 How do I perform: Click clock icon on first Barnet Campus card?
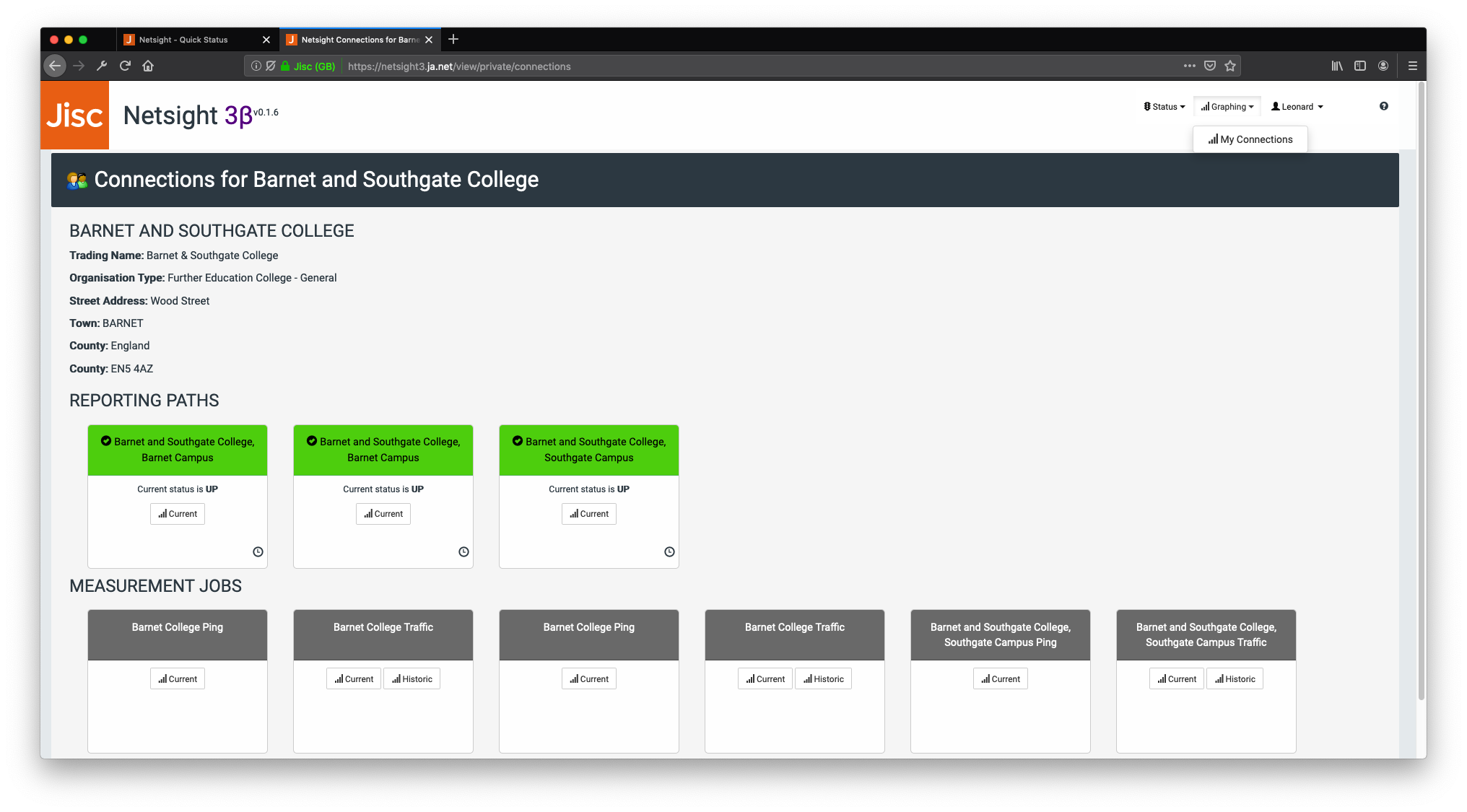click(258, 551)
